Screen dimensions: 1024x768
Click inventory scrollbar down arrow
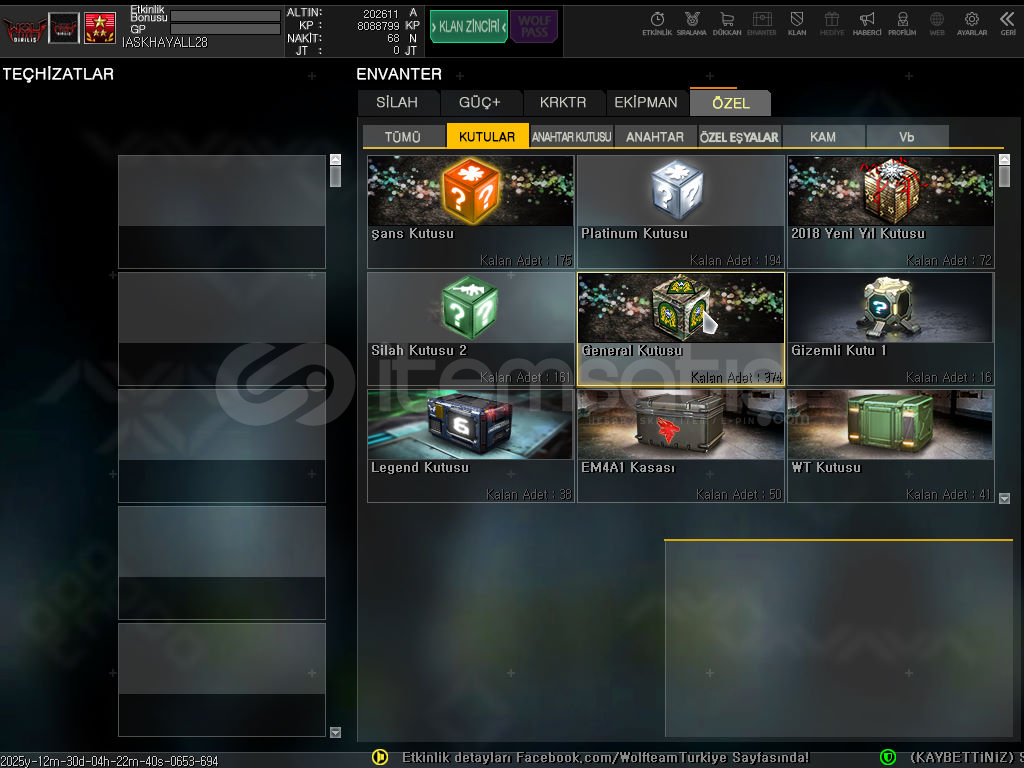click(1004, 499)
